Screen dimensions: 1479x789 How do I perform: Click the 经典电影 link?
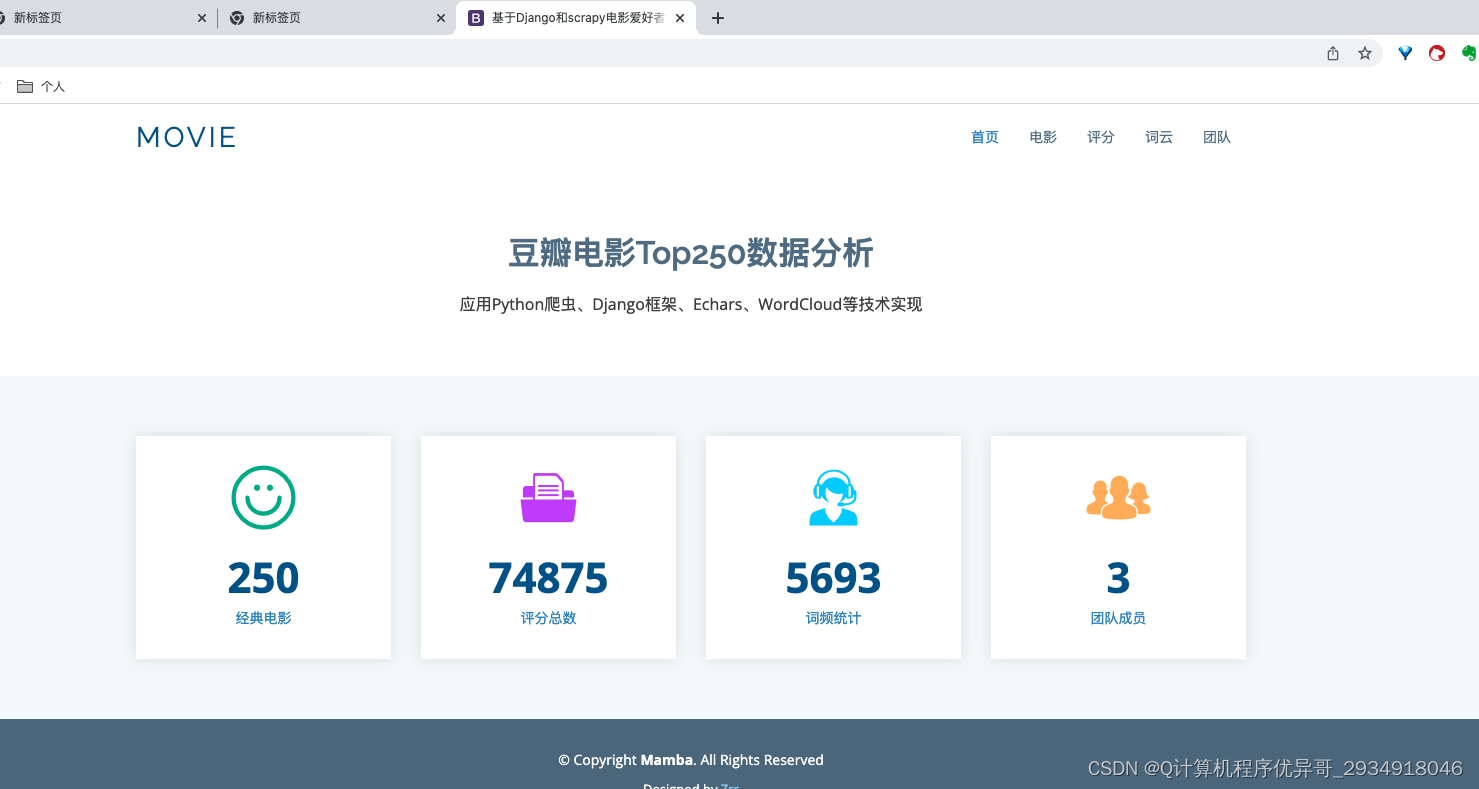263,618
